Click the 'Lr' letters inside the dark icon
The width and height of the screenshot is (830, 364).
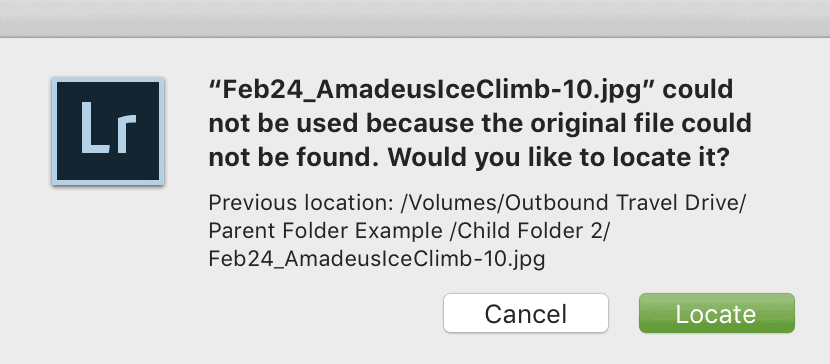[109, 129]
